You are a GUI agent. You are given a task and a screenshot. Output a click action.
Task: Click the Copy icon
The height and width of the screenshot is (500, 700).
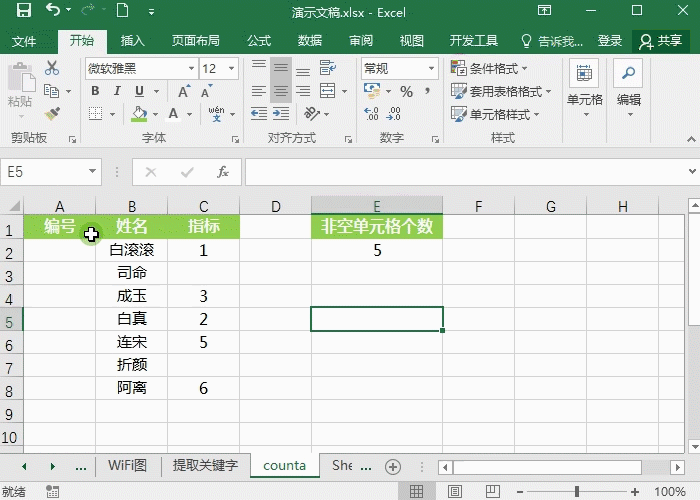tap(52, 91)
